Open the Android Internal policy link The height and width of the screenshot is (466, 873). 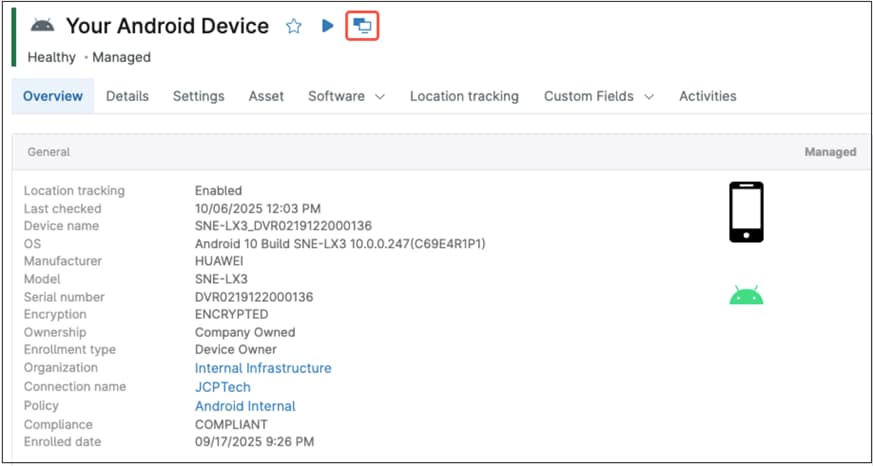tap(245, 406)
